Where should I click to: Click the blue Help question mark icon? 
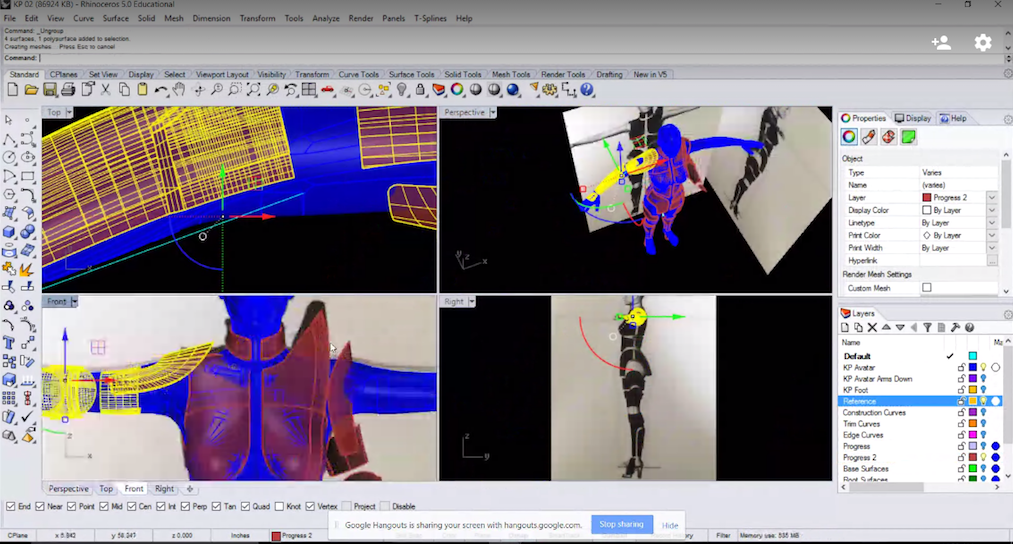pyautogui.click(x=587, y=90)
